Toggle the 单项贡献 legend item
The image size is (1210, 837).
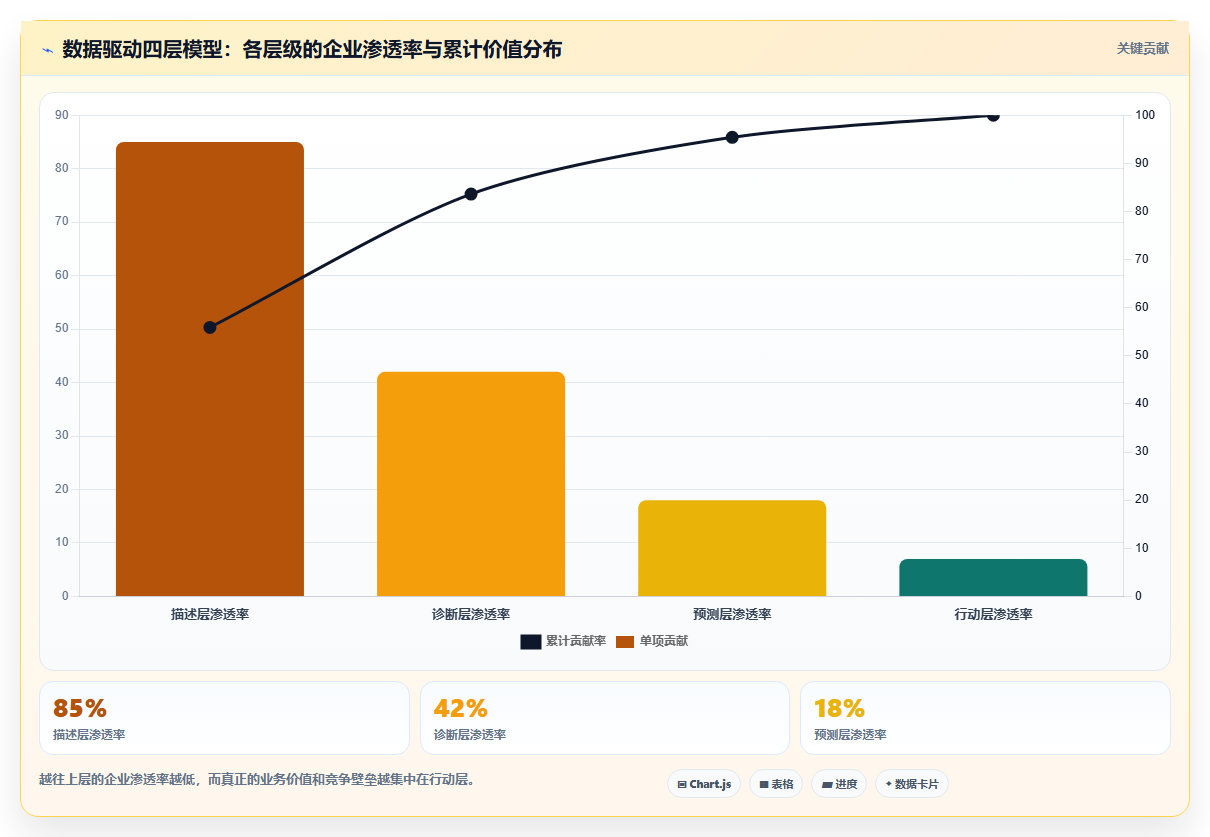pos(651,641)
